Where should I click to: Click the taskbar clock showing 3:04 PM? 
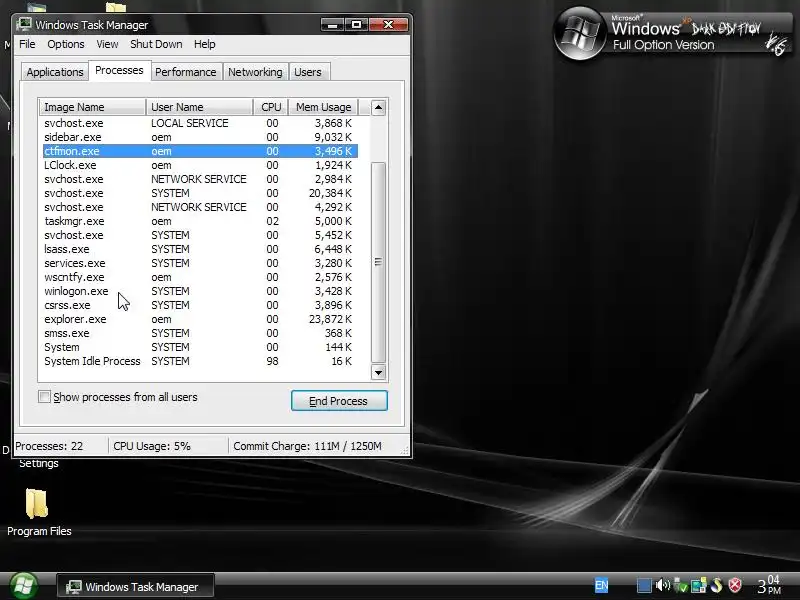pos(768,585)
